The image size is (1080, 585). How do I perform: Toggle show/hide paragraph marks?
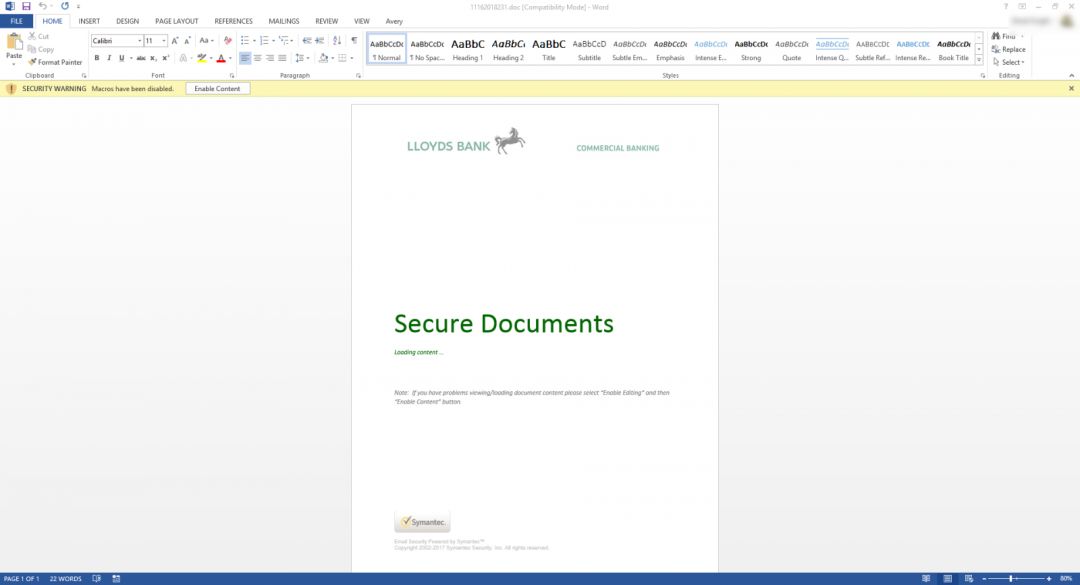pos(354,41)
